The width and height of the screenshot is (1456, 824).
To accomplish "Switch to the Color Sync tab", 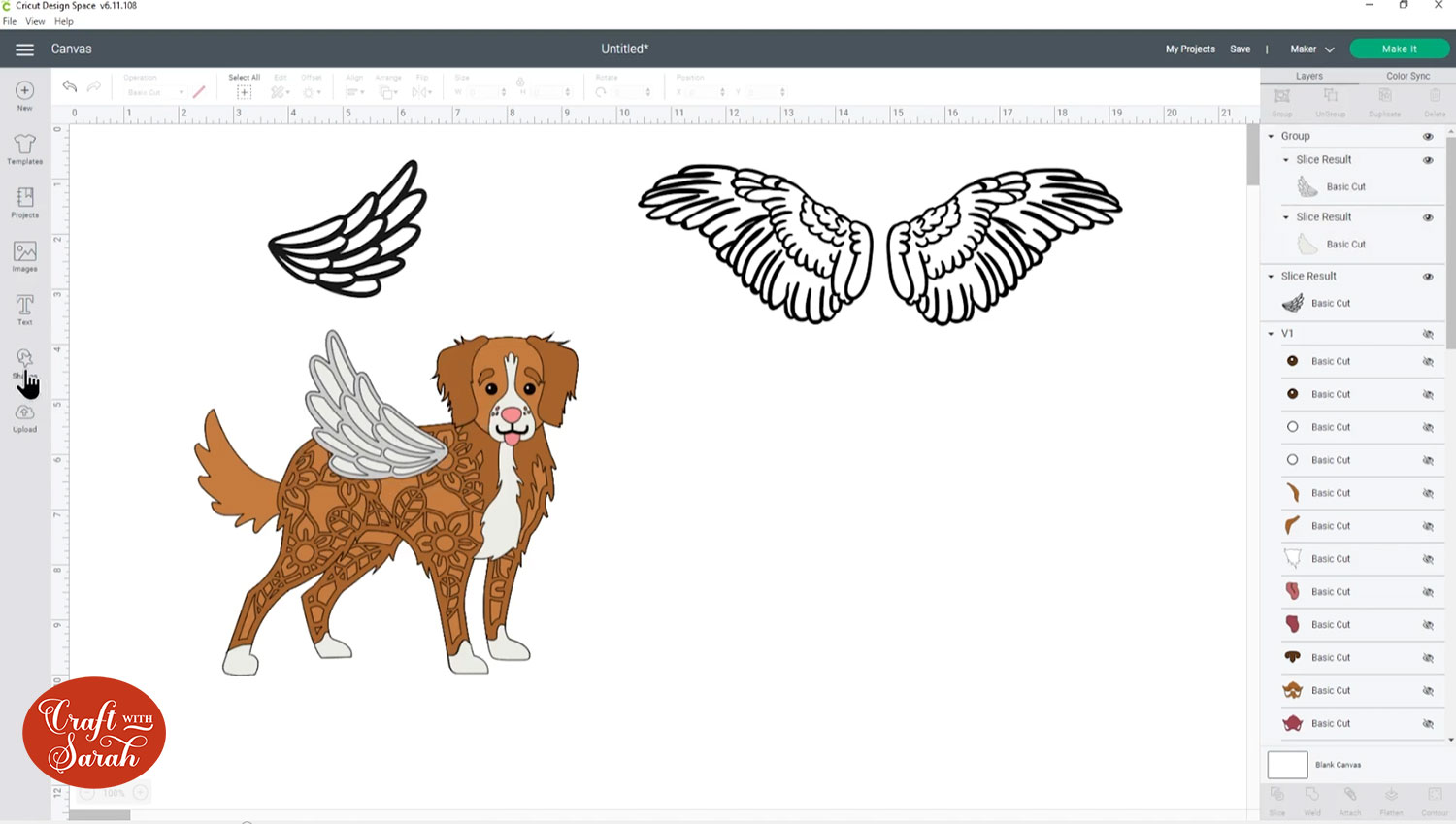I will click(1407, 76).
